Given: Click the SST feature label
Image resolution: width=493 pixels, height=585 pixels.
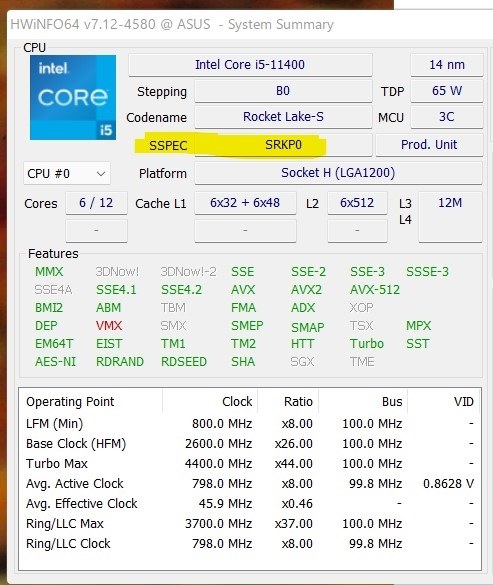Looking at the screenshot, I should tap(418, 344).
